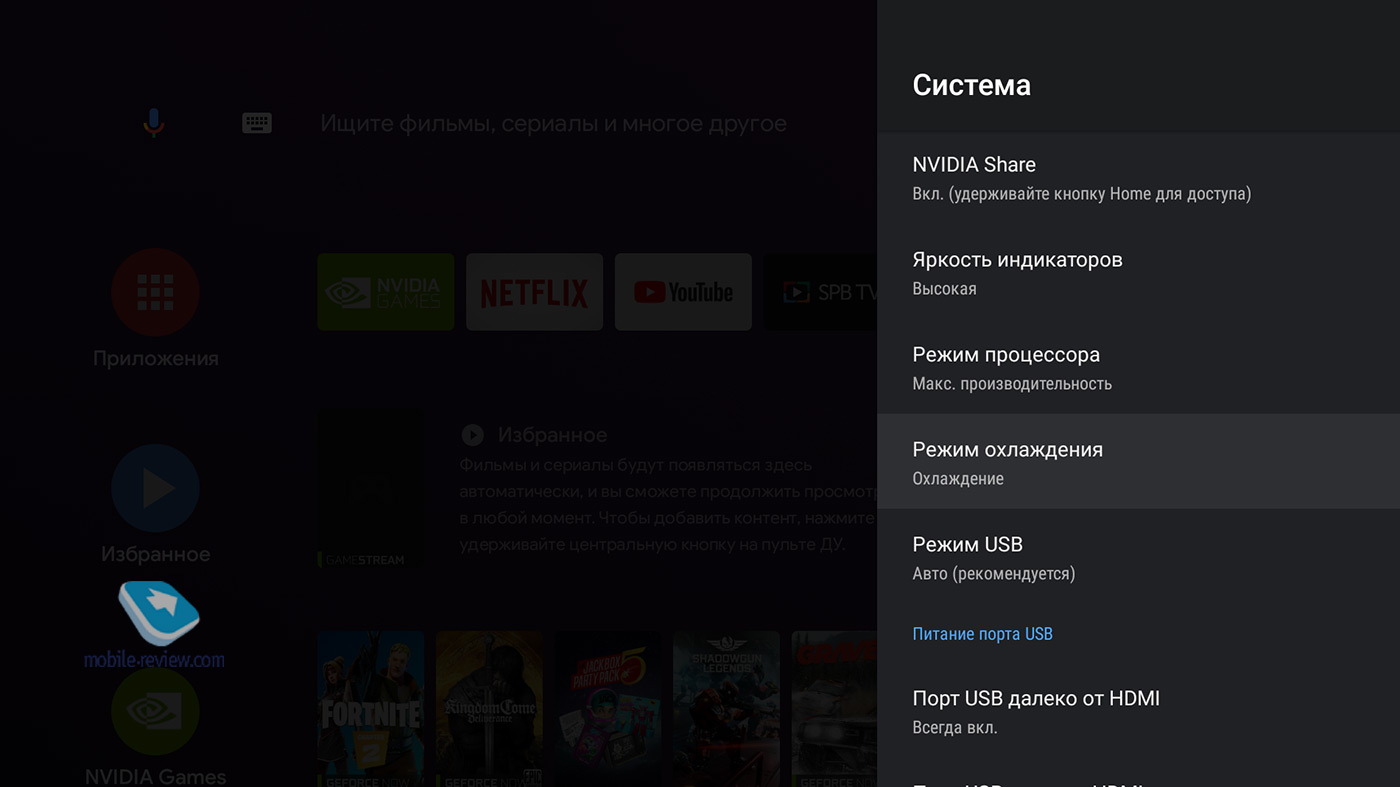Open the Jackbox Party Pack 5 cover
The height and width of the screenshot is (787, 1400).
pos(608,709)
